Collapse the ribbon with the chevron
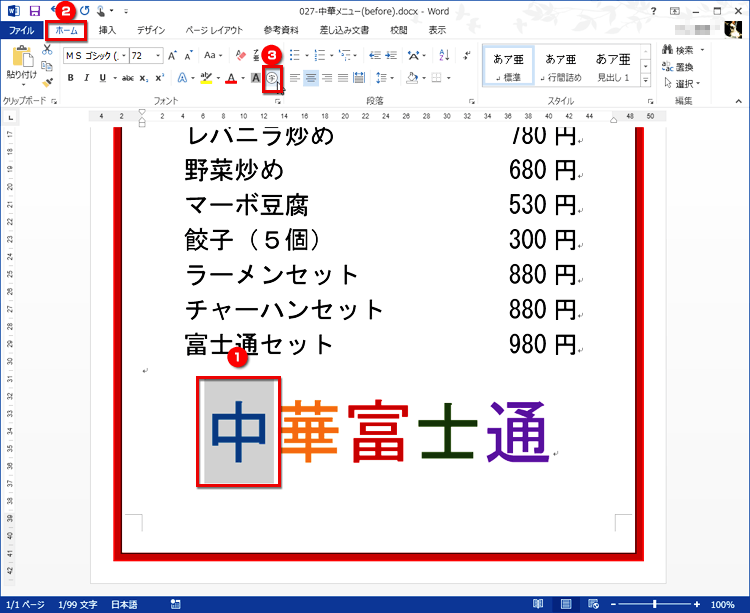The image size is (750, 613). coord(739,101)
